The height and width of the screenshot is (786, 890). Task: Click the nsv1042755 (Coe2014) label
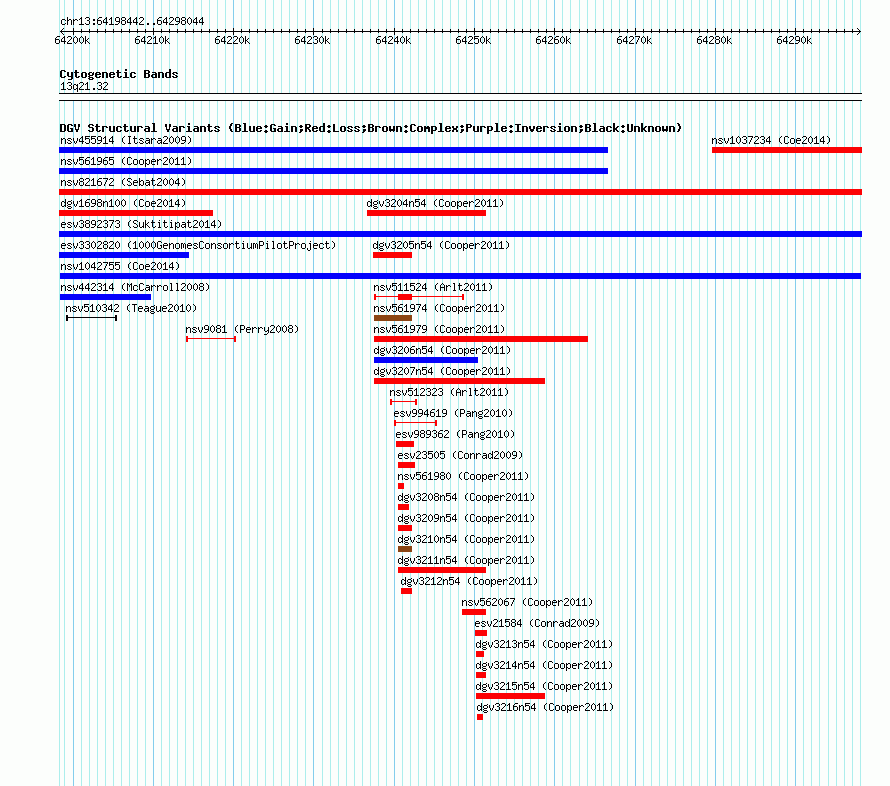(x=120, y=266)
